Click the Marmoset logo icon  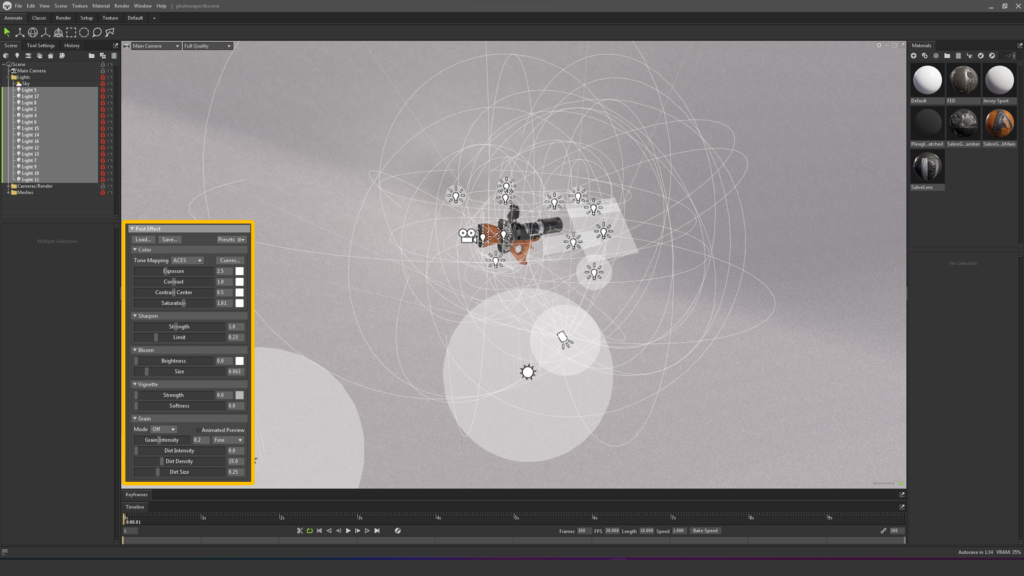pyautogui.click(x=7, y=6)
